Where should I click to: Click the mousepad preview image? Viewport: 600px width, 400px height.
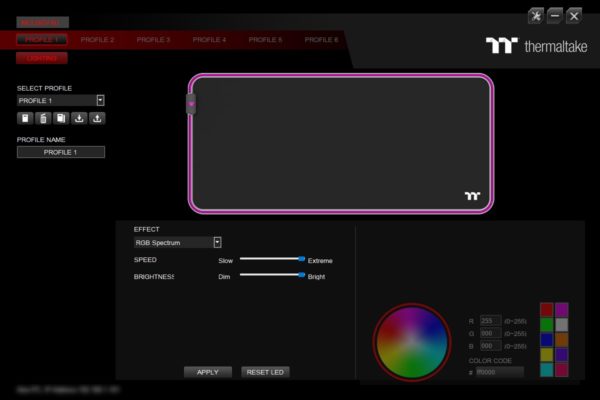[x=341, y=144]
